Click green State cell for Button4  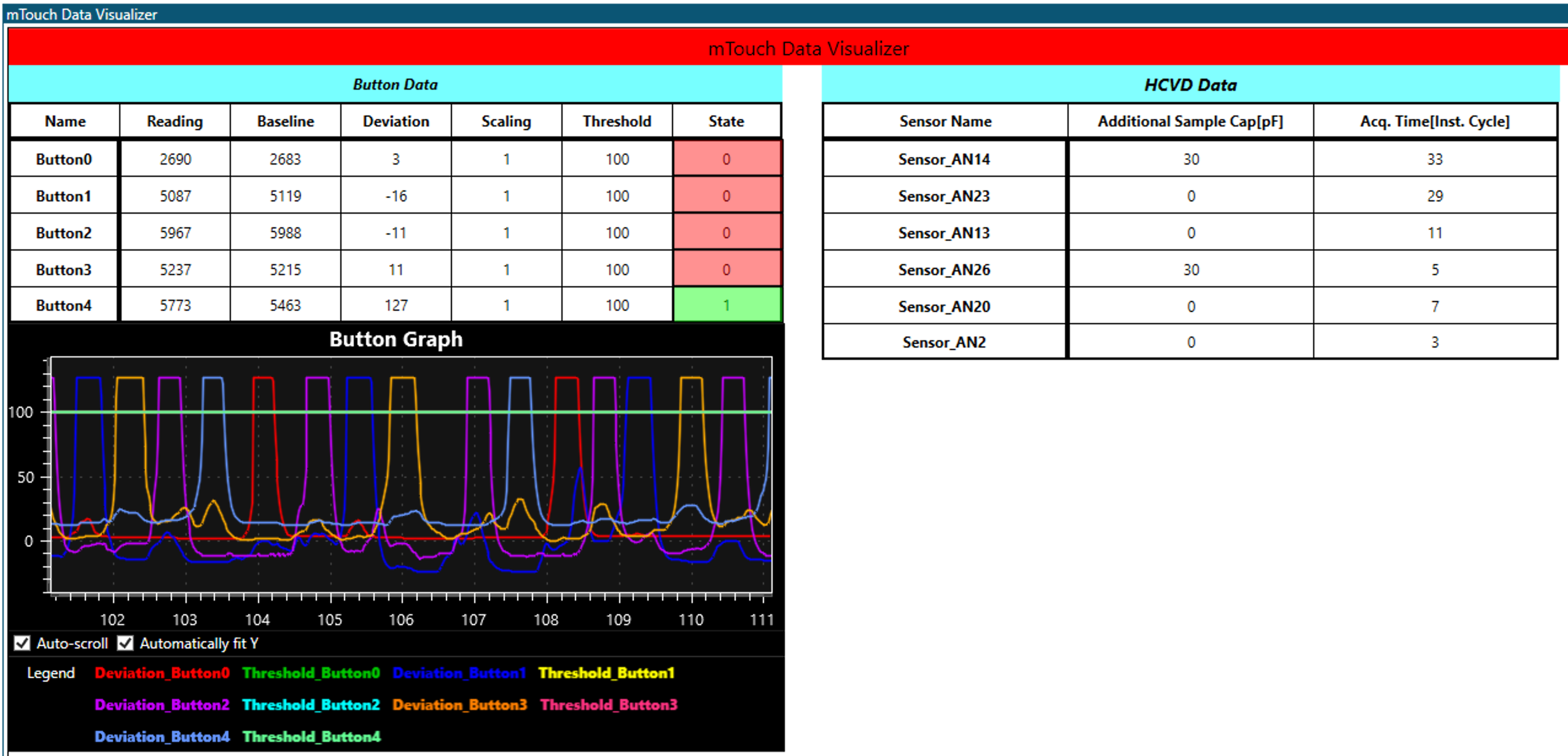(x=727, y=305)
